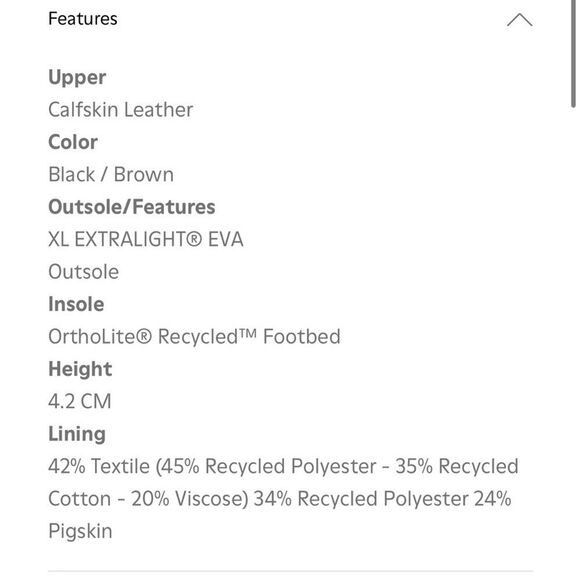Viewport: 580px width, 580px height.
Task: Click the 20% Viscose lining line
Action: point(280,499)
